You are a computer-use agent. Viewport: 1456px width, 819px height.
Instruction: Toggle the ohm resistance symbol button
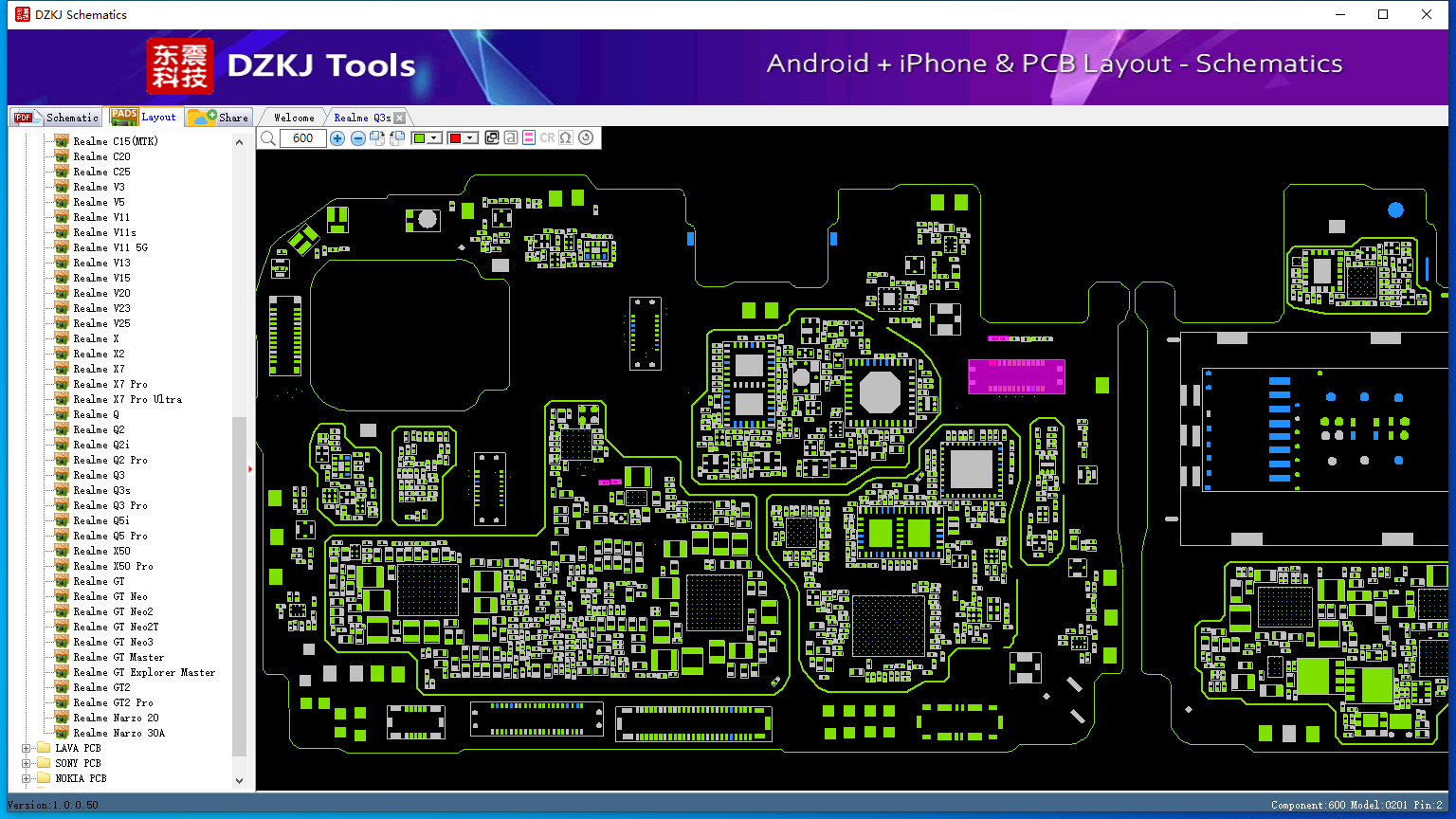tap(566, 138)
